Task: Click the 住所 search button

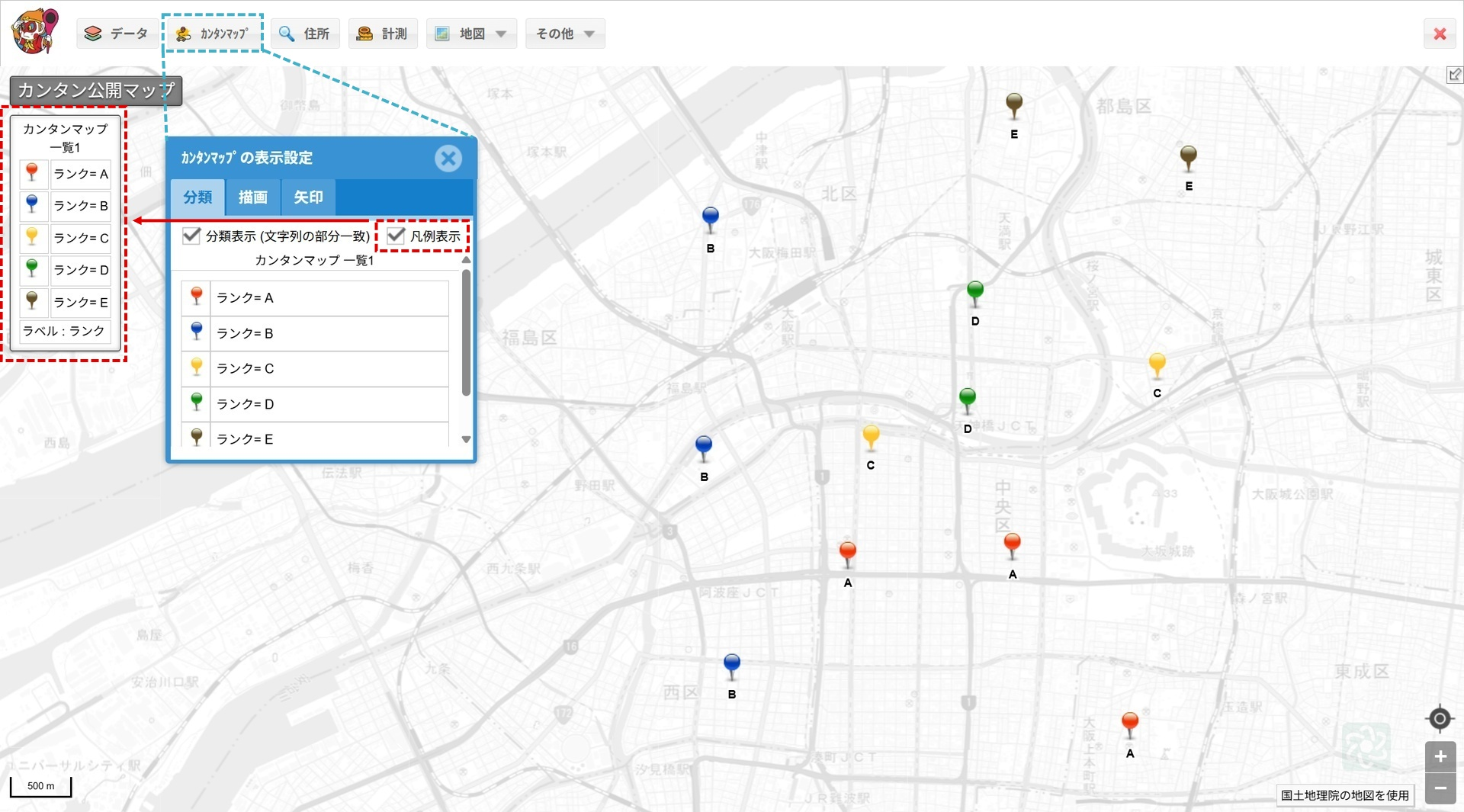Action: coord(305,34)
